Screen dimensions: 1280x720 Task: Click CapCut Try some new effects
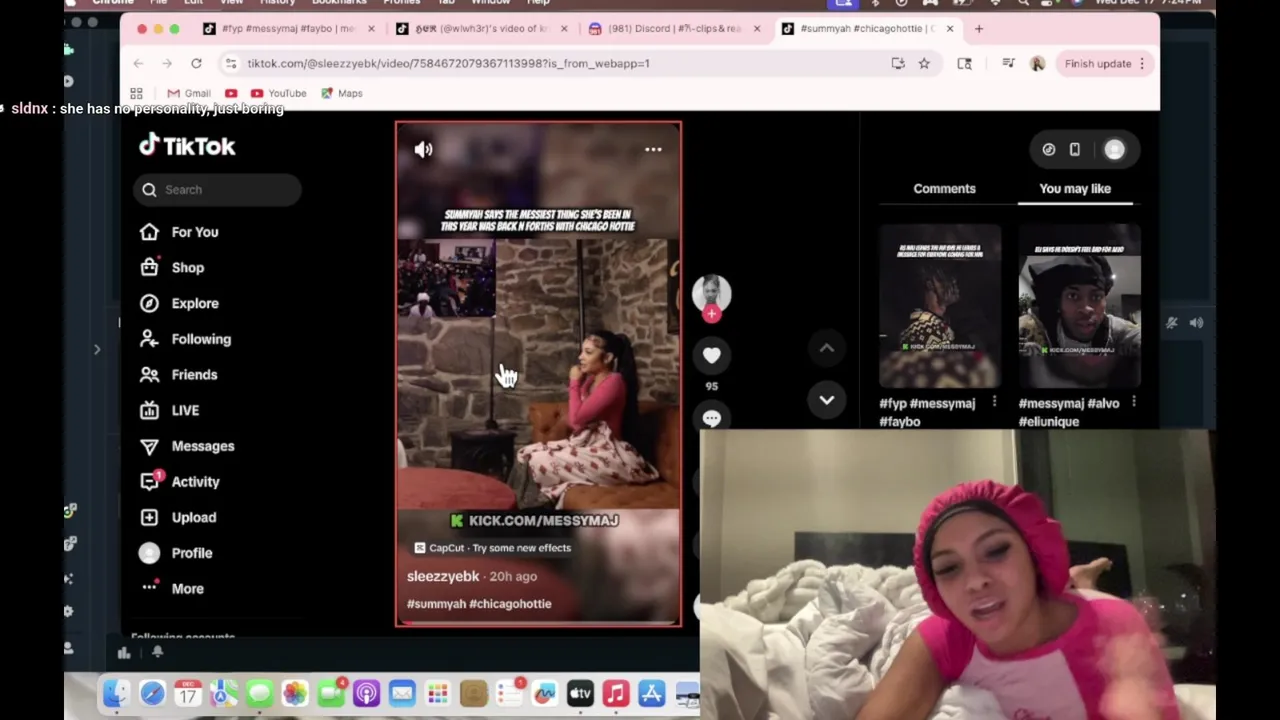(492, 548)
